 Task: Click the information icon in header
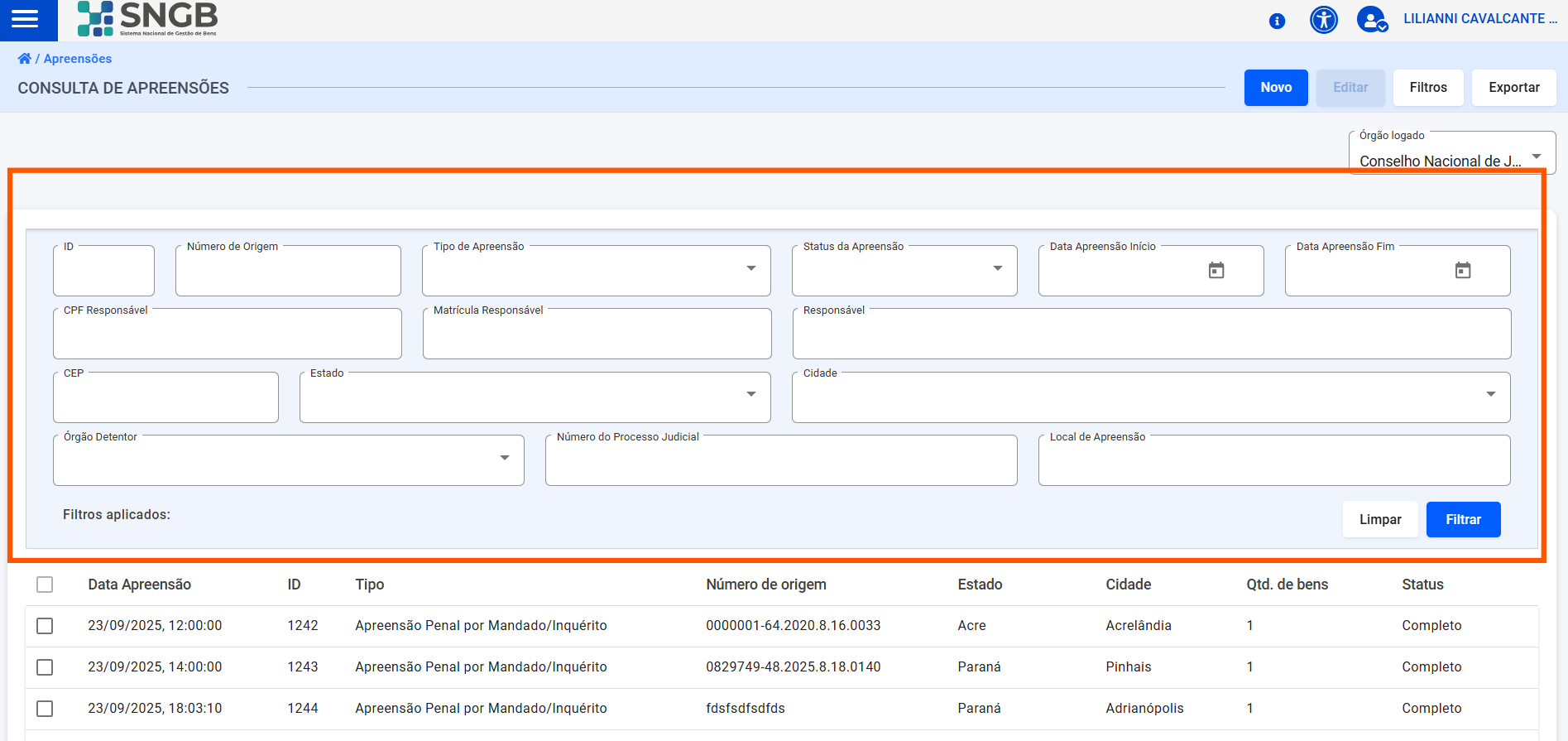click(1277, 21)
